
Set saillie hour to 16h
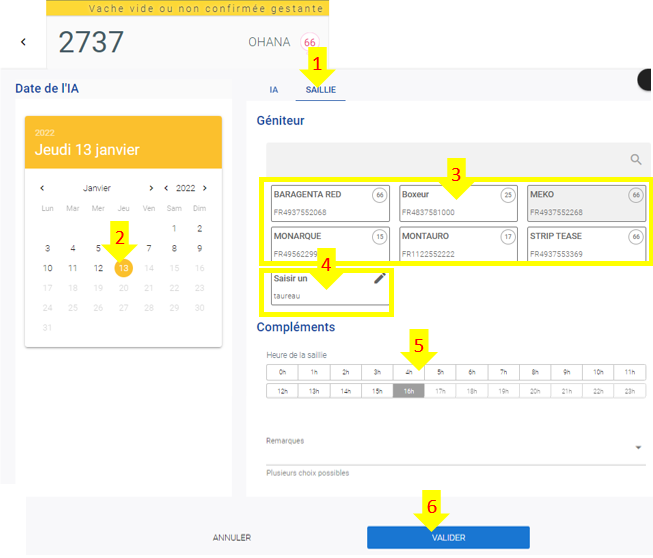409,391
